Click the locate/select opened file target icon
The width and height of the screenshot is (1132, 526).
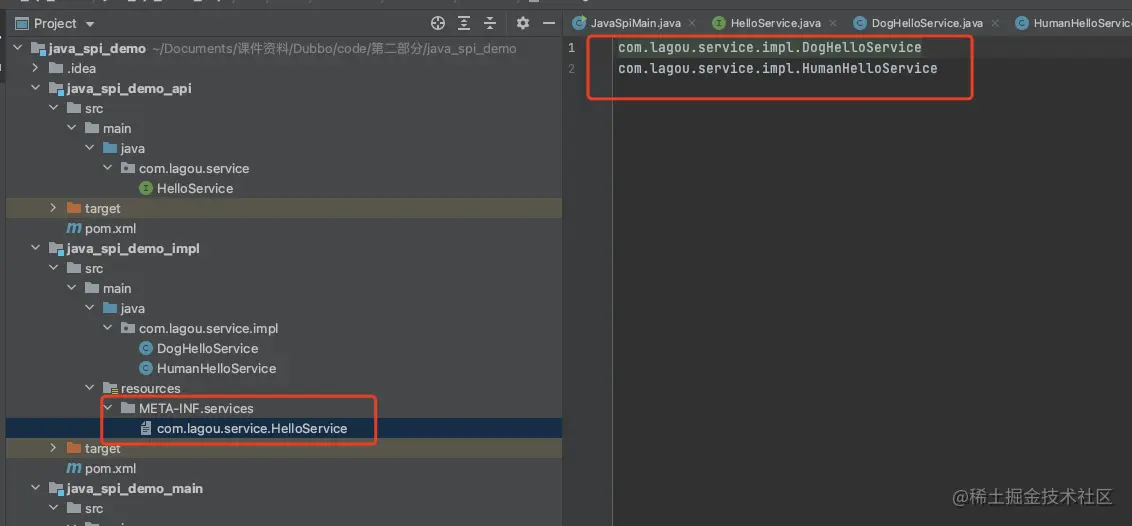click(437, 24)
